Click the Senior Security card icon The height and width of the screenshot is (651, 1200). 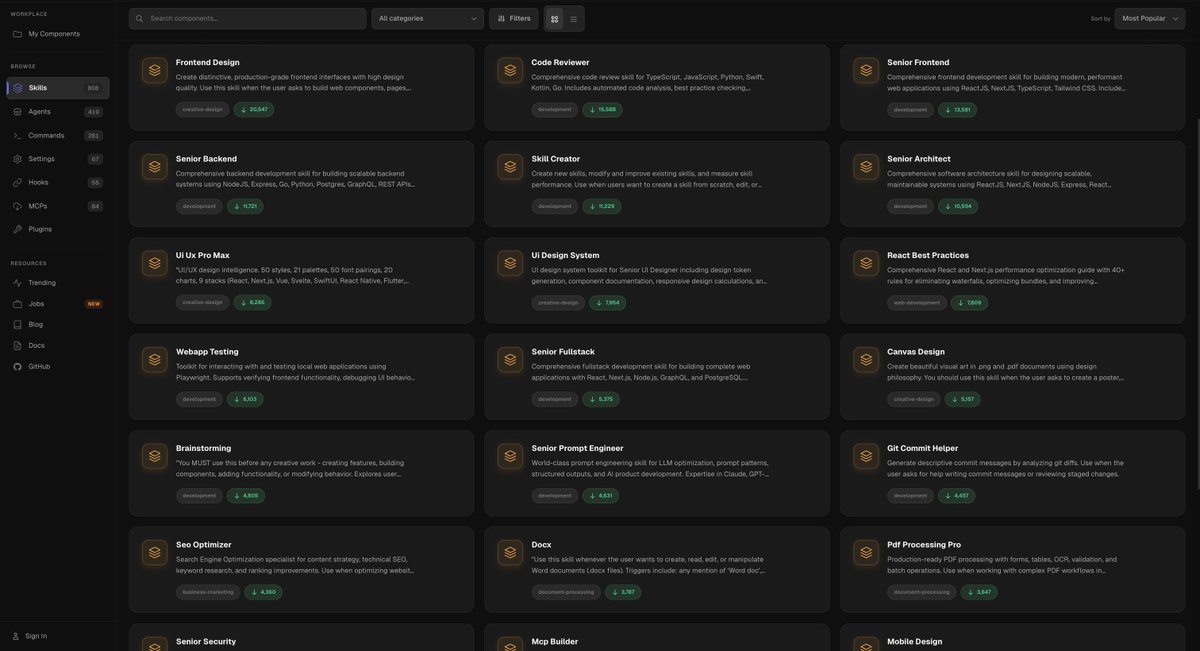(154, 645)
